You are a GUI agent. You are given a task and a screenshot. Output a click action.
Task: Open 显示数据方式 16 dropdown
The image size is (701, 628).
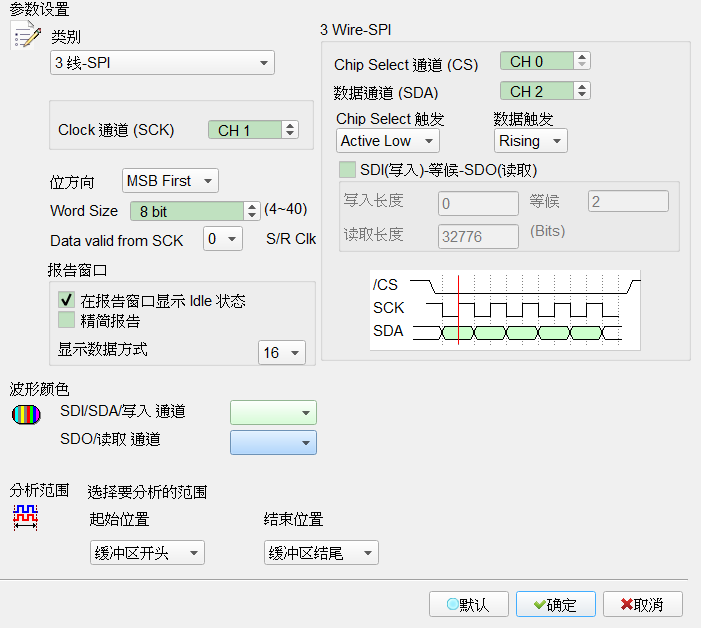click(282, 353)
